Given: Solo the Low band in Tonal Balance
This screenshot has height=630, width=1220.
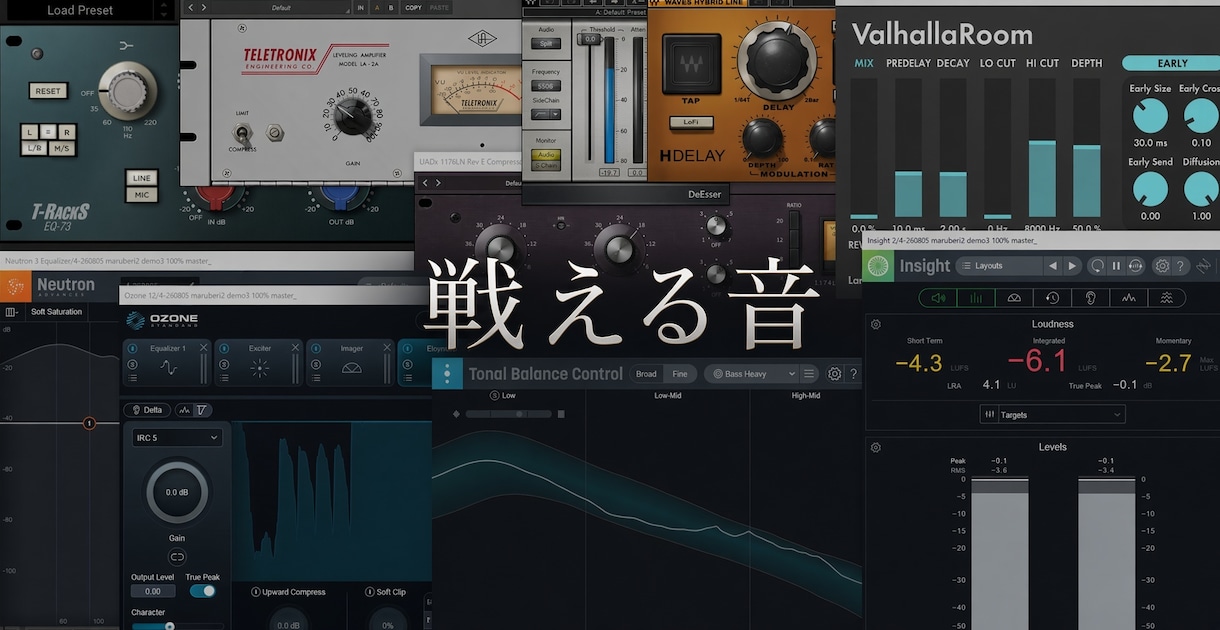Looking at the screenshot, I should 495,395.
